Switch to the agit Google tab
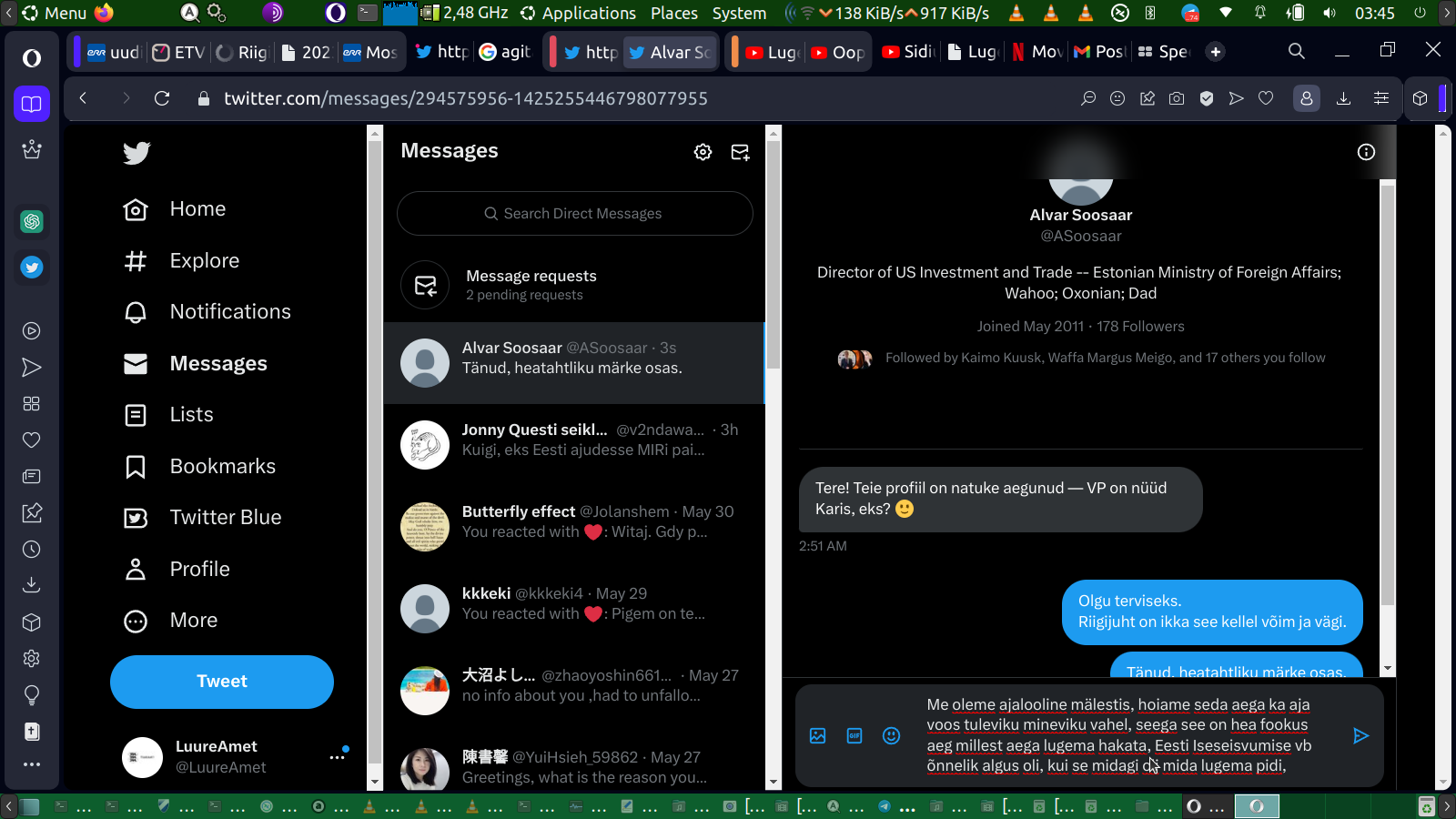The width and height of the screenshot is (1456, 819). tap(505, 52)
